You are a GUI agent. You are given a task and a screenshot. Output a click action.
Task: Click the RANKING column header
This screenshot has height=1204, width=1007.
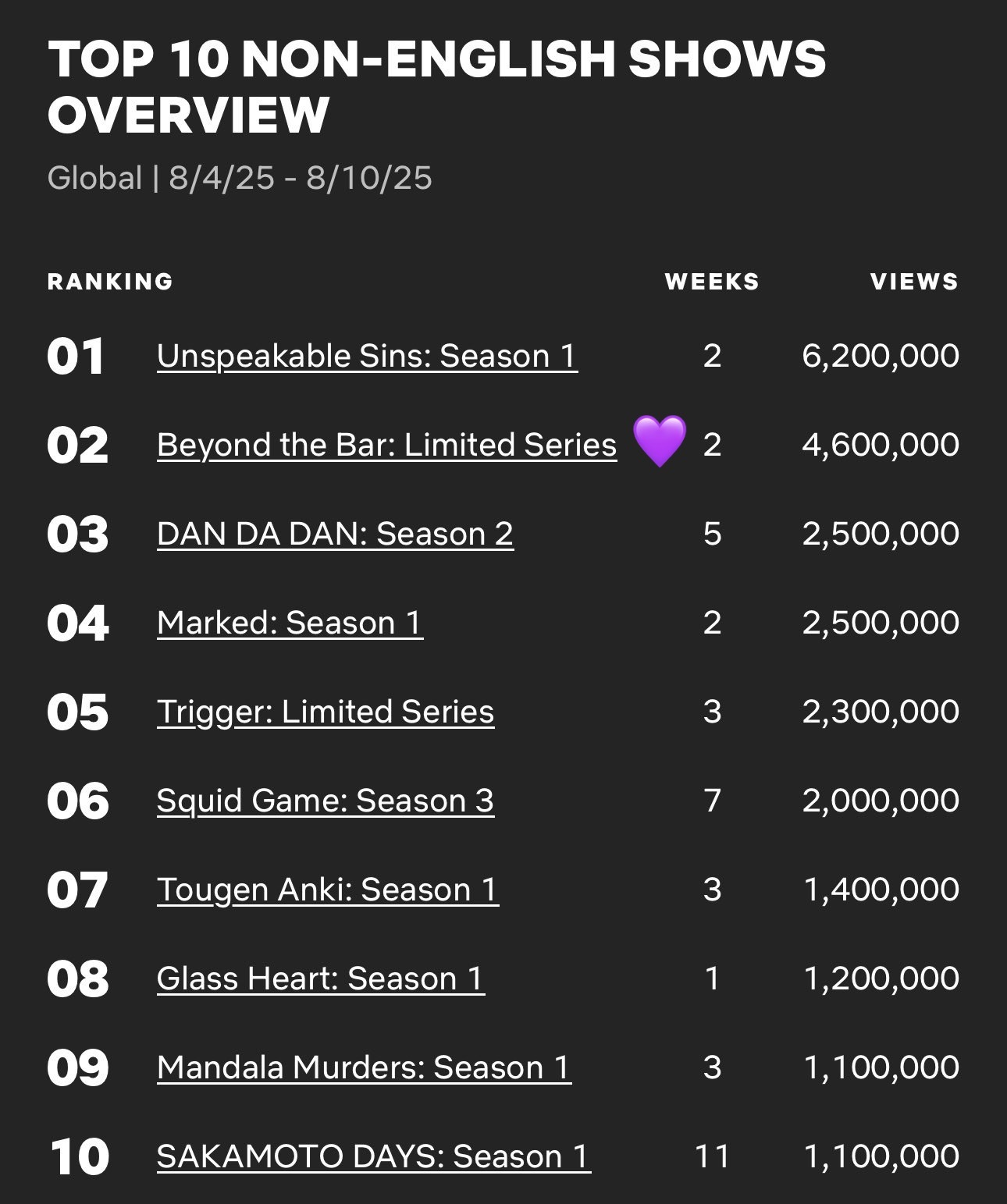click(110, 282)
